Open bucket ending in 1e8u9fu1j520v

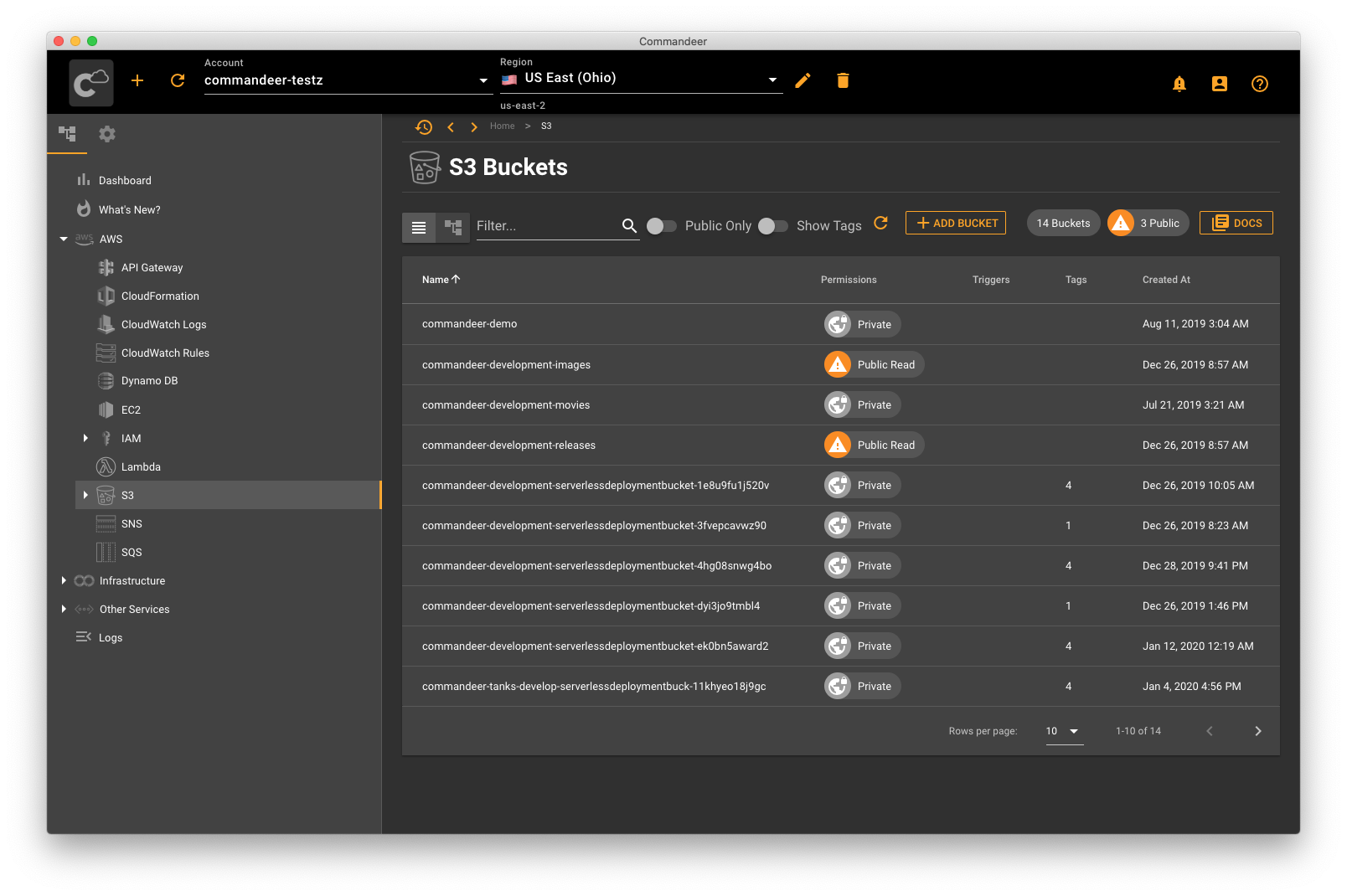coord(596,486)
